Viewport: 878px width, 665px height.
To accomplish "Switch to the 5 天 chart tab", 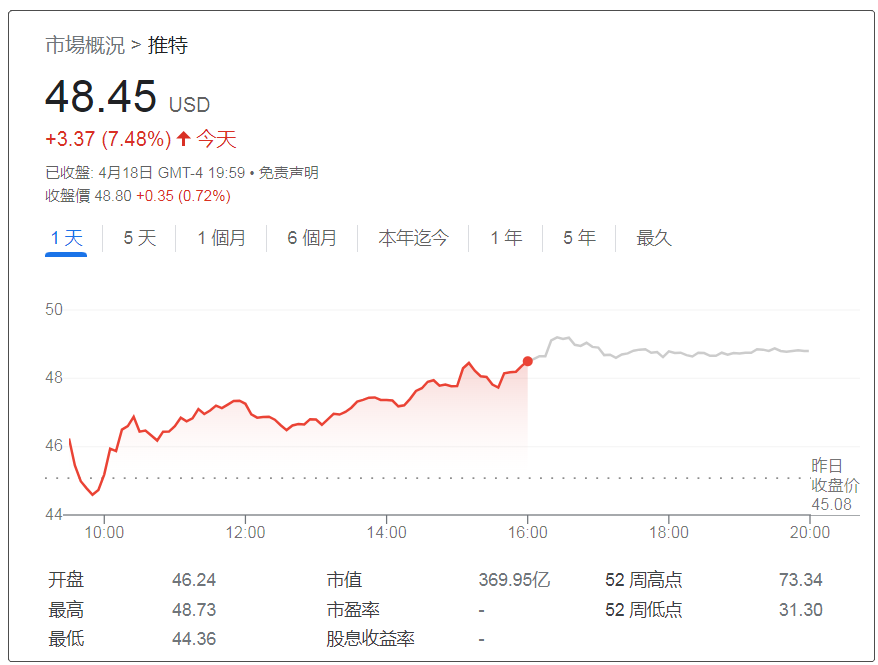I will [x=136, y=237].
